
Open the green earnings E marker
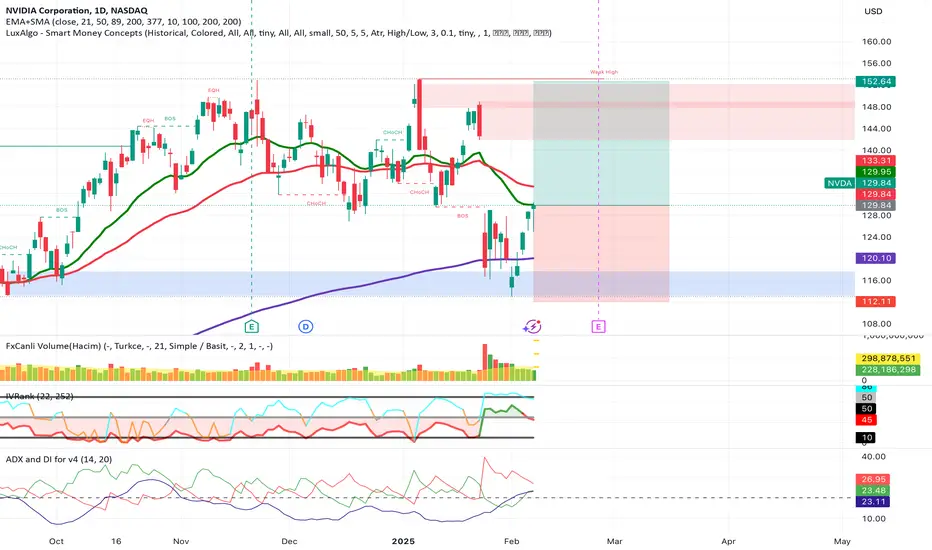[251, 326]
